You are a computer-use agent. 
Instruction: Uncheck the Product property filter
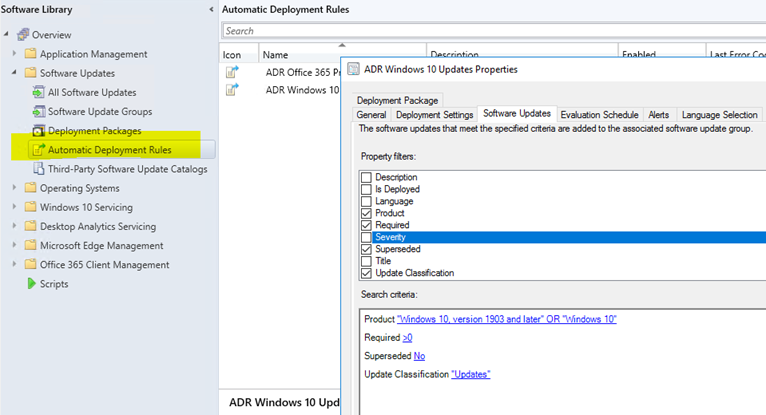(x=366, y=213)
